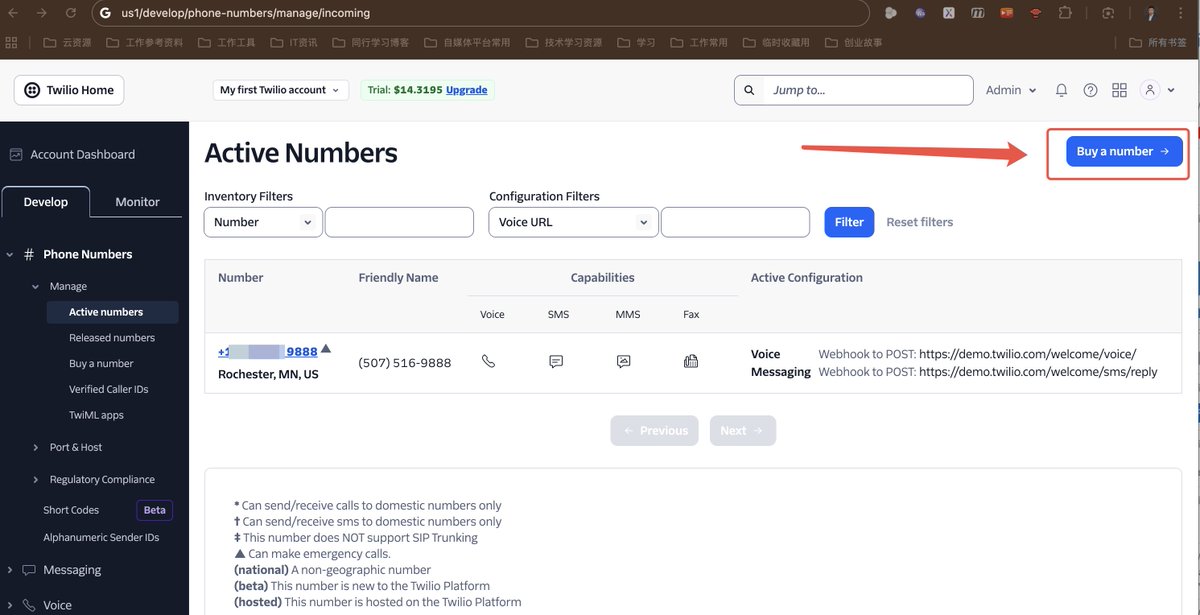This screenshot has width=1200, height=615.
Task: Expand the Port & Host section
Action: click(x=76, y=447)
